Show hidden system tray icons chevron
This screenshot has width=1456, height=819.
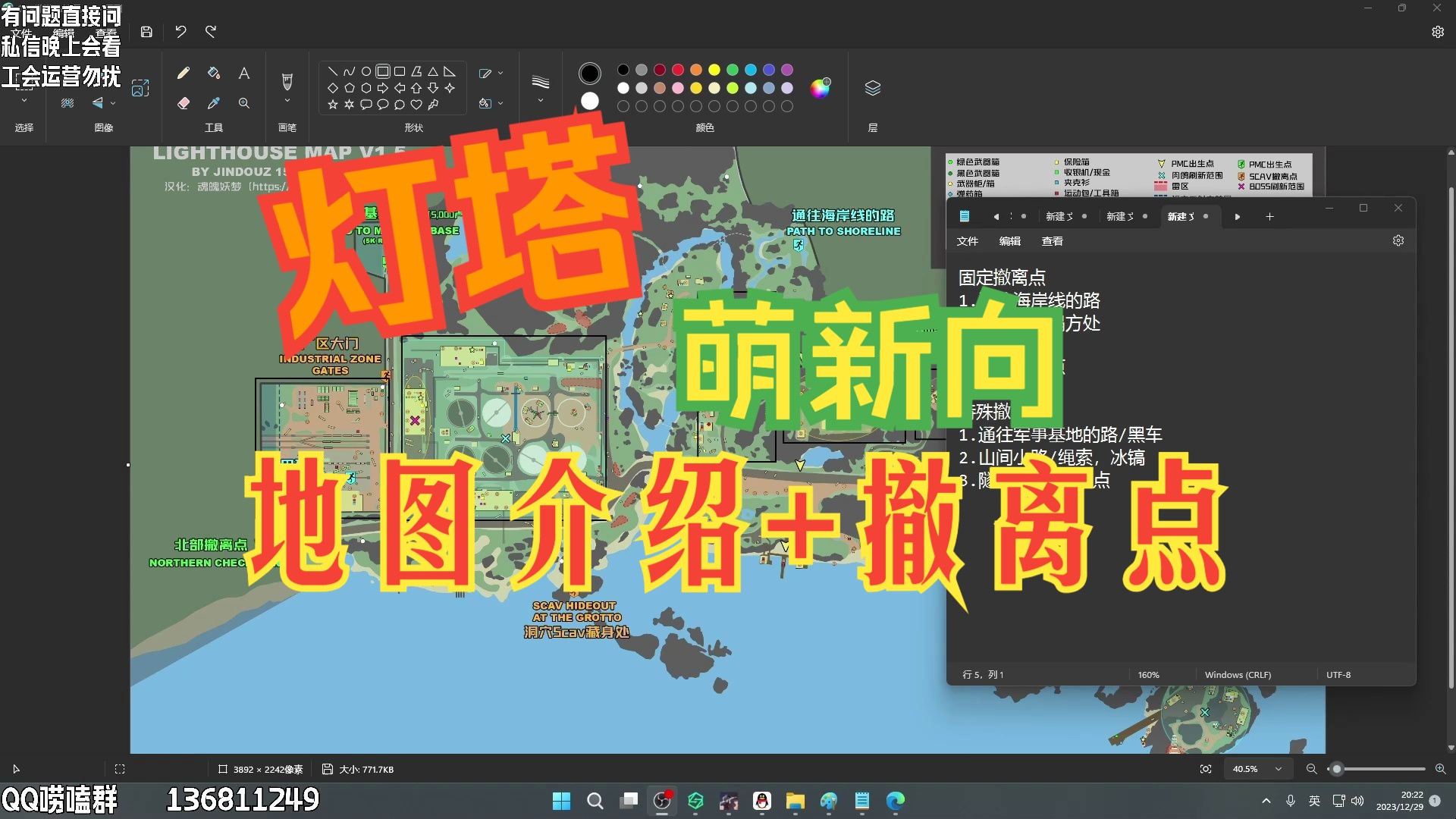(x=1266, y=801)
